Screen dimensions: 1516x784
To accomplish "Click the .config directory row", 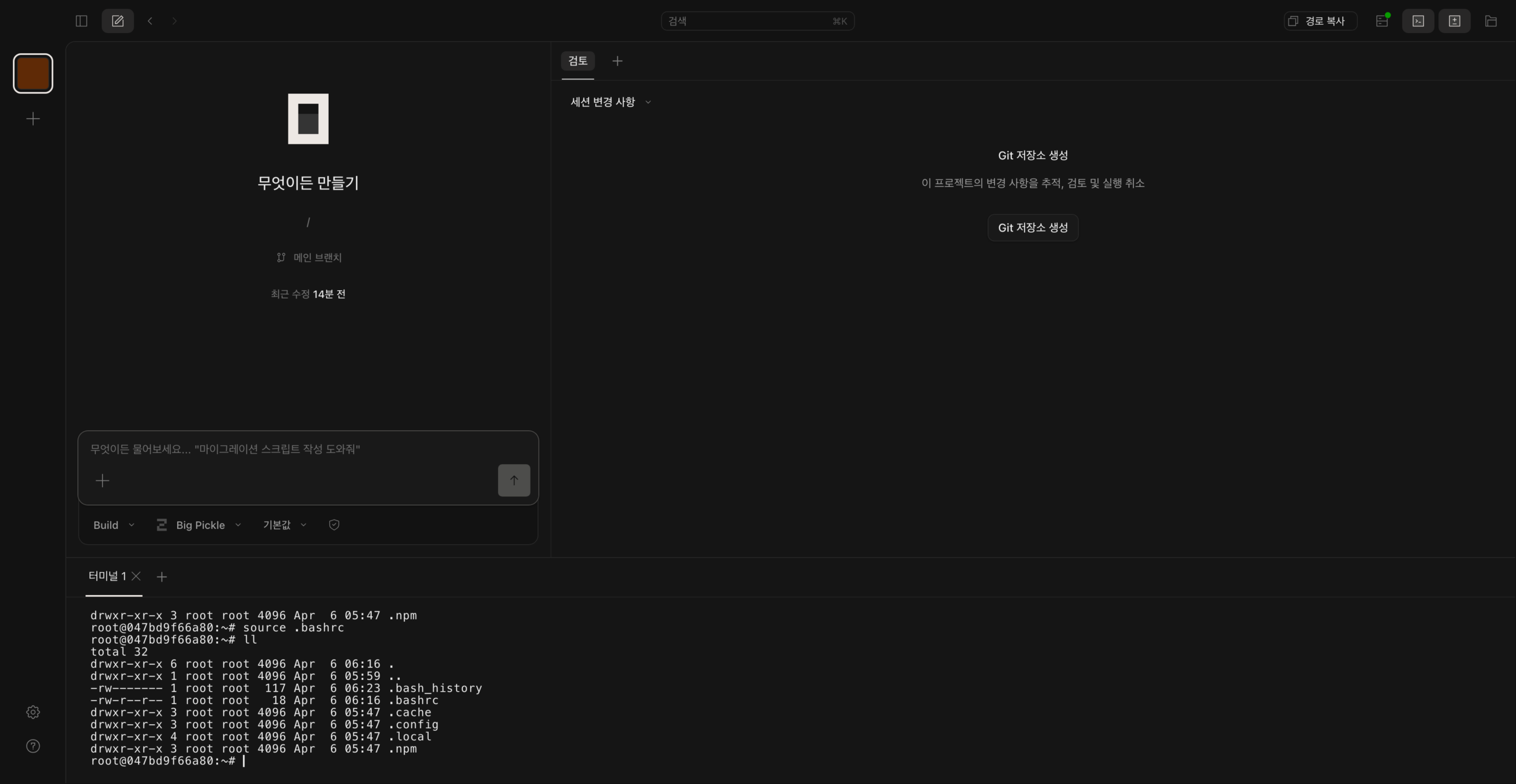I will coord(264,724).
